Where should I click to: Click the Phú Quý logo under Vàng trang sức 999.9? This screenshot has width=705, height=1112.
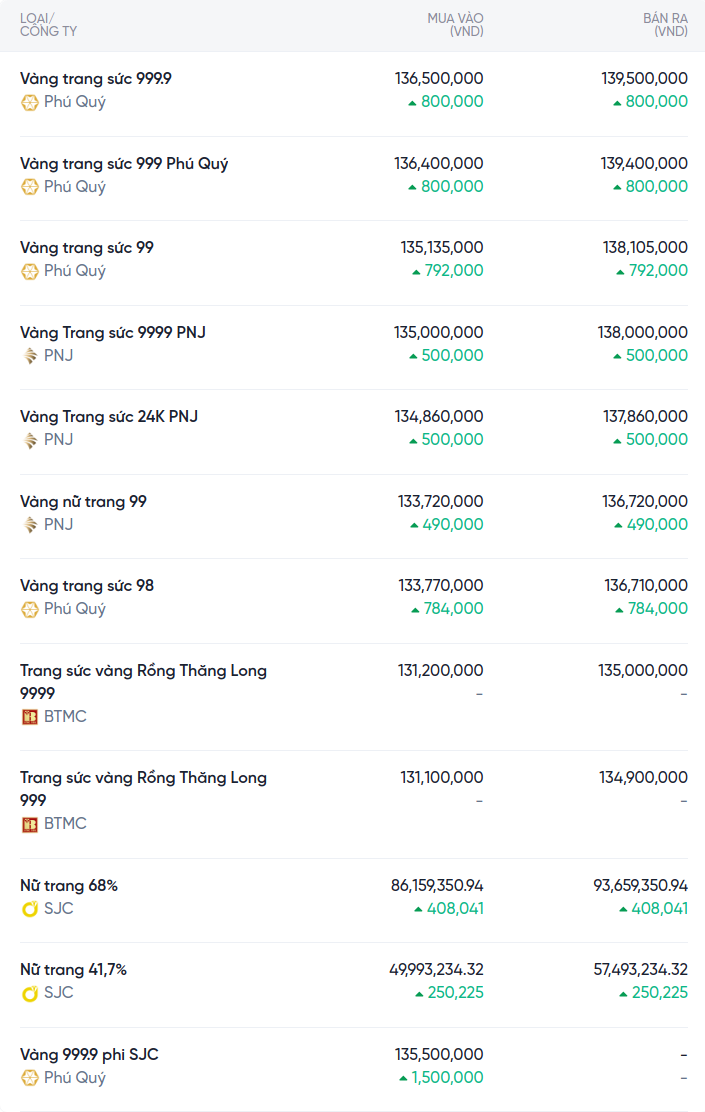pos(30,102)
